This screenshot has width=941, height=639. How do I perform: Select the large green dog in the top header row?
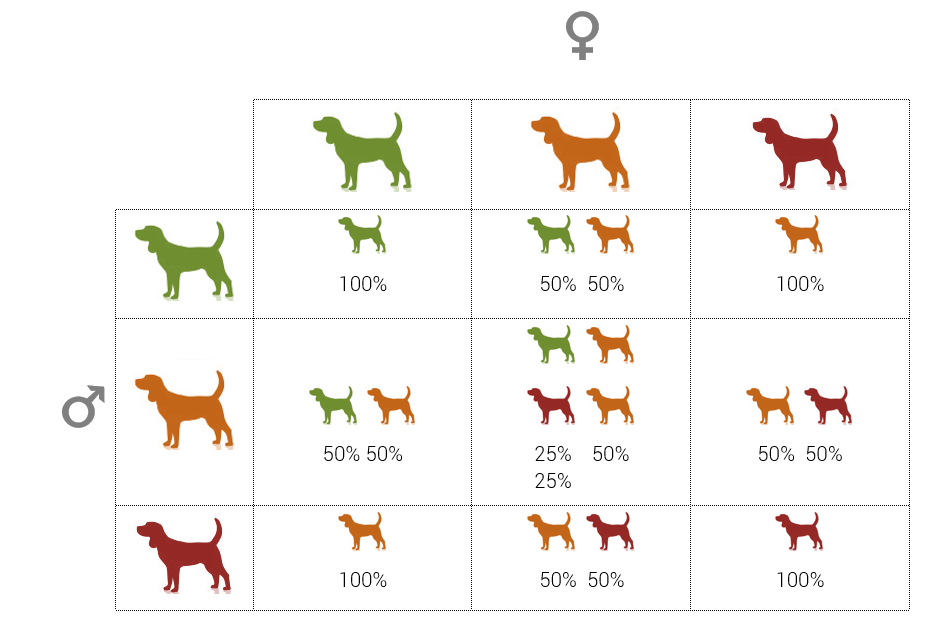coord(362,151)
